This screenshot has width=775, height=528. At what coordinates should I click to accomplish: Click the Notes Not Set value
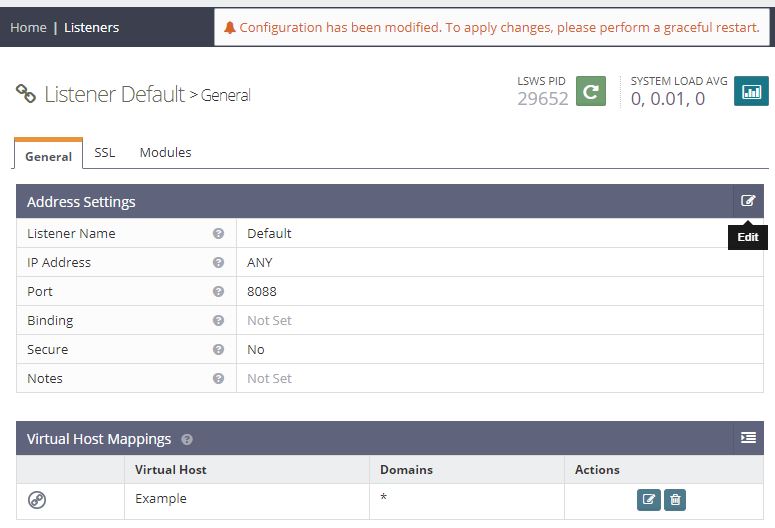(269, 379)
